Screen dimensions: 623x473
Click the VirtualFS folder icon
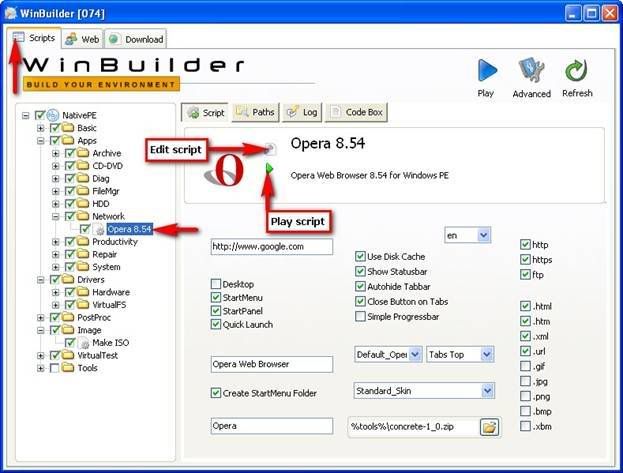(x=83, y=305)
